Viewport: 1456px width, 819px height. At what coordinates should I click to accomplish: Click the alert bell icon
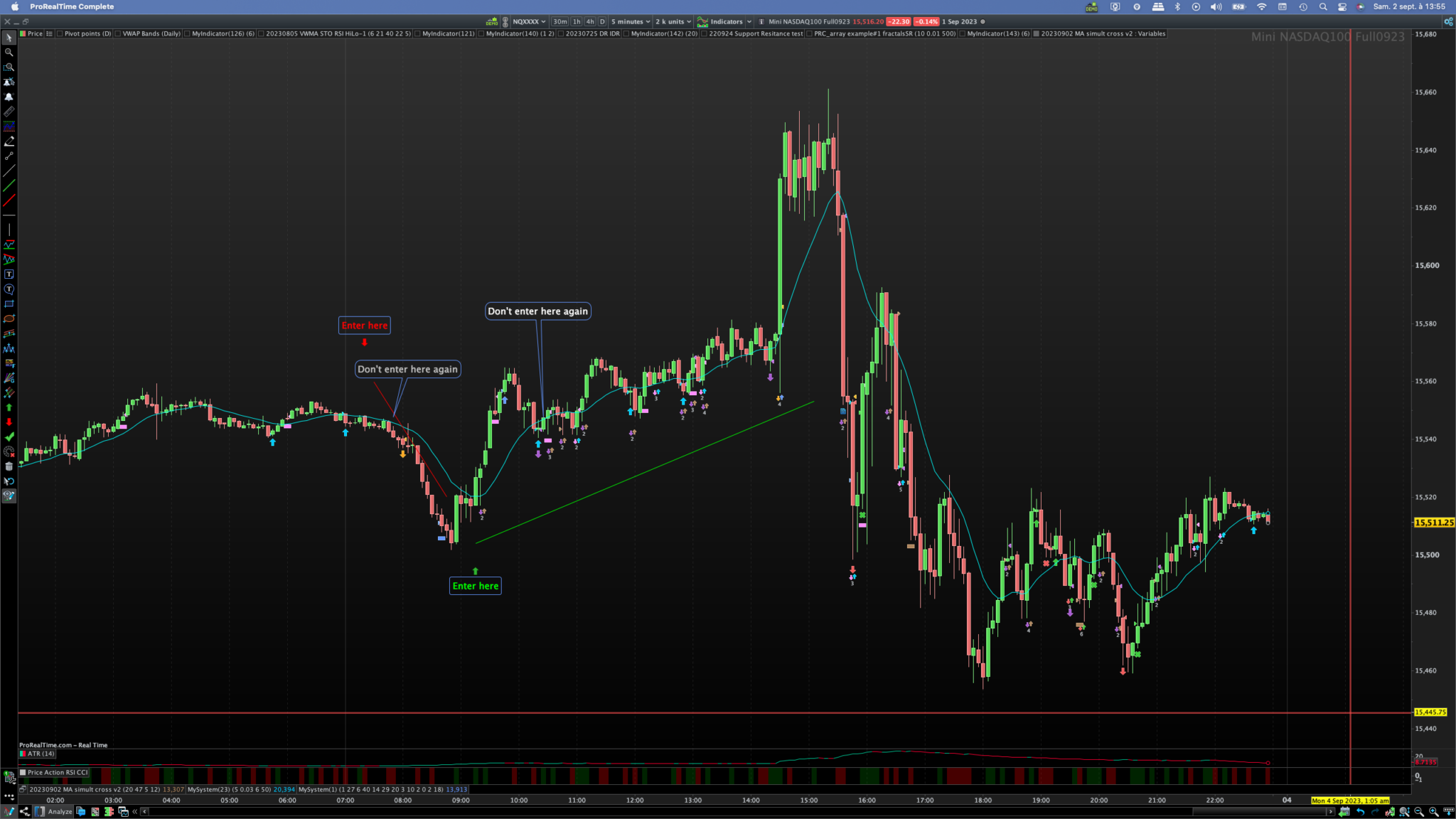click(9, 97)
